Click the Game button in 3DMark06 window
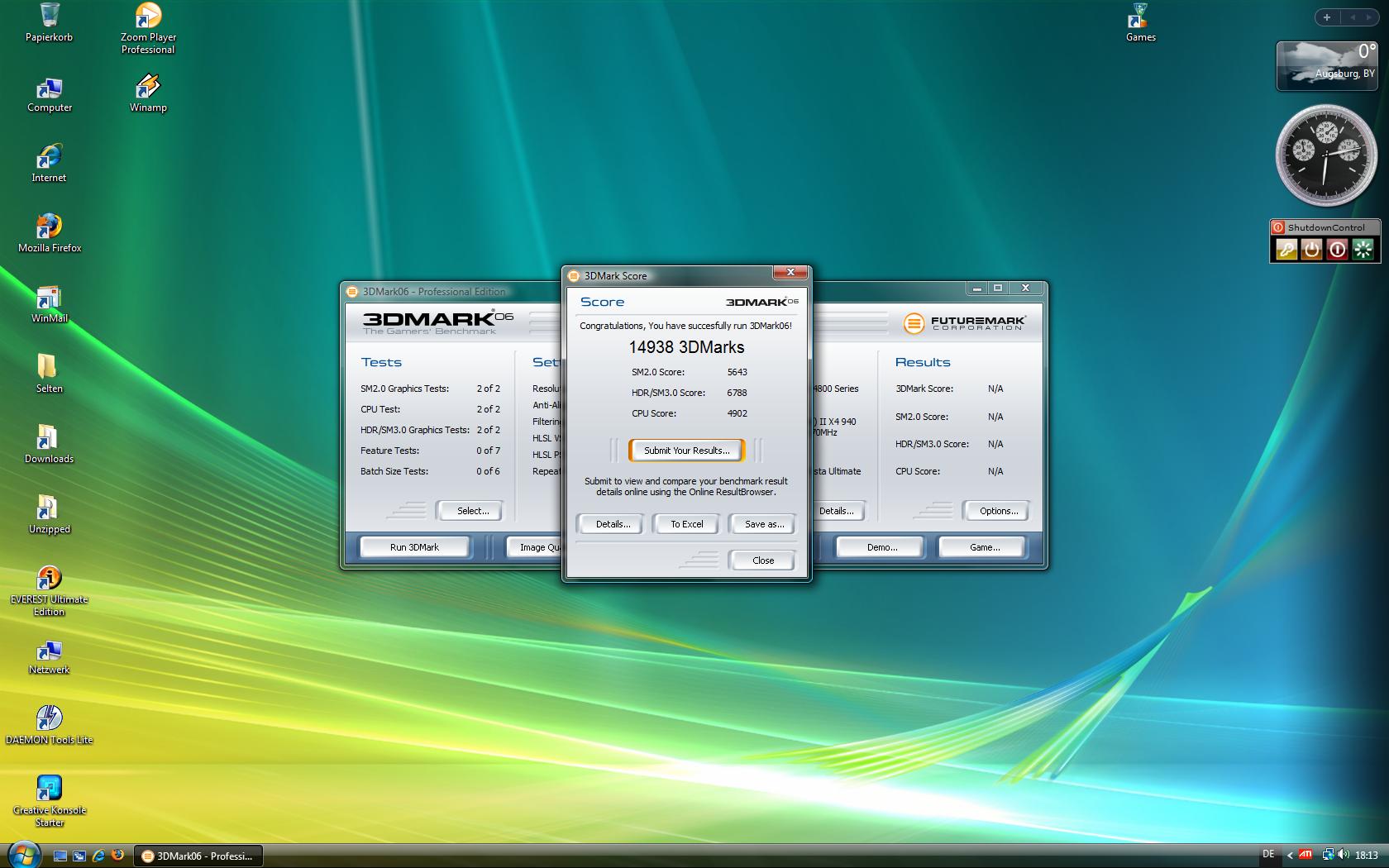The height and width of the screenshot is (868, 1389). [x=984, y=547]
